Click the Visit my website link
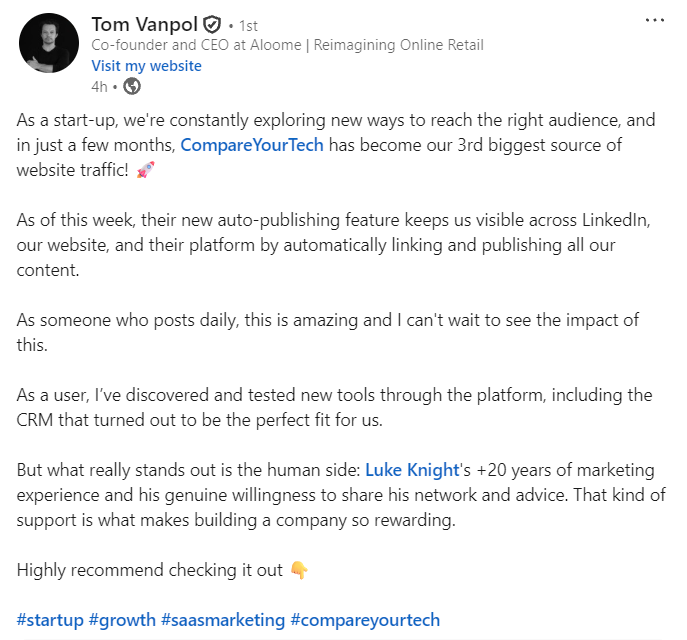 146,66
